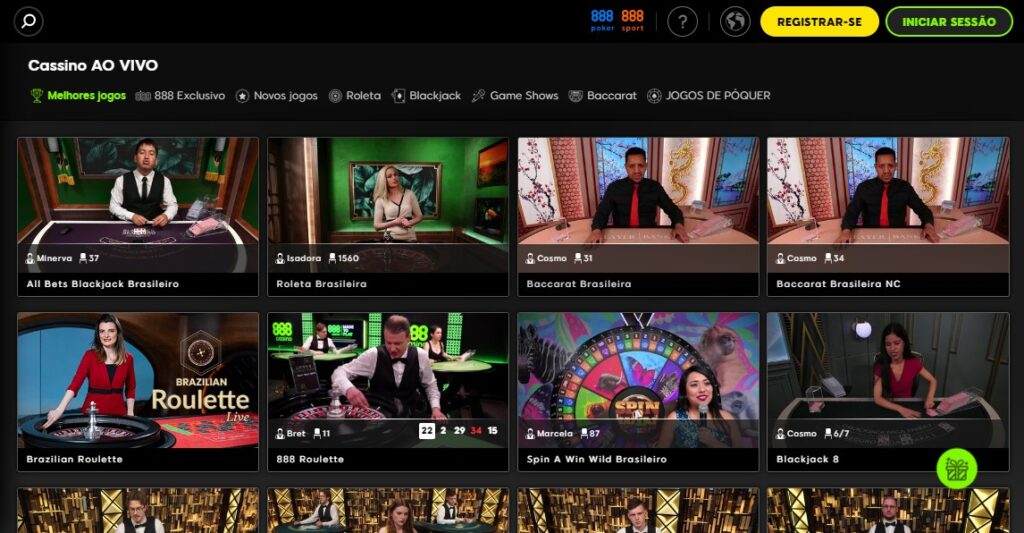Click the roulette wheel icon beside Roleta
This screenshot has width=1024, height=533.
(335, 96)
